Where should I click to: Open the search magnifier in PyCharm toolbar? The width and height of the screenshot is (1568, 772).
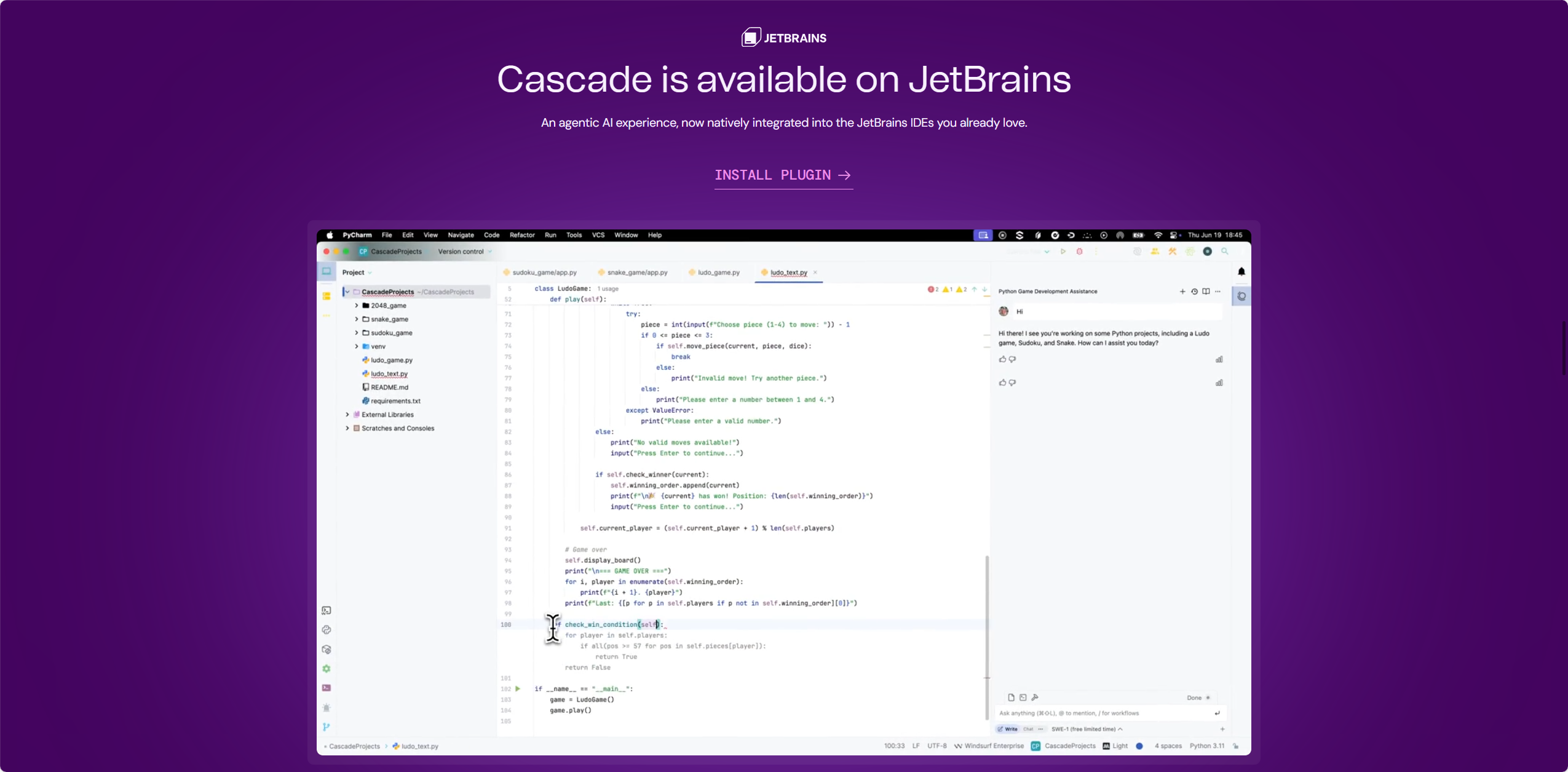(1224, 252)
